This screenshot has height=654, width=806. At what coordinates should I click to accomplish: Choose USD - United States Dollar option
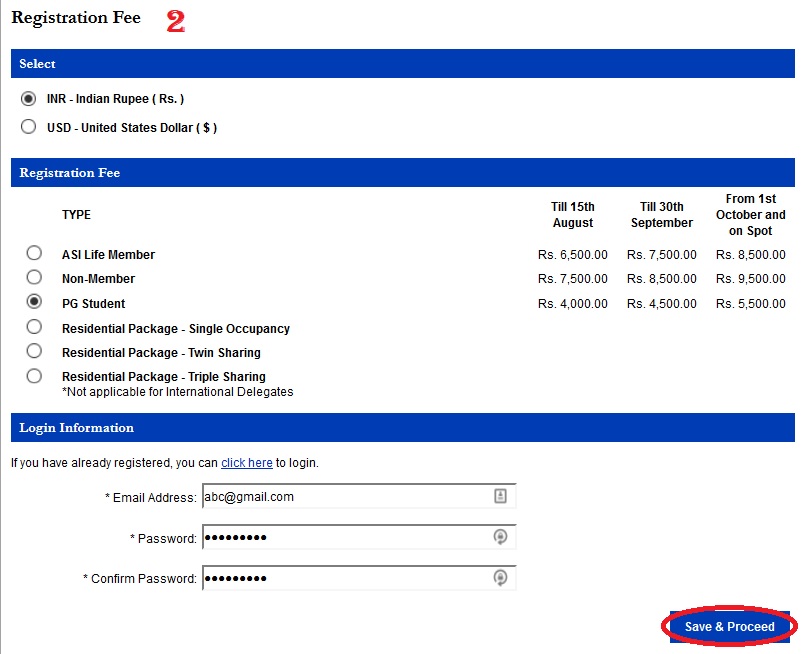coord(29,127)
